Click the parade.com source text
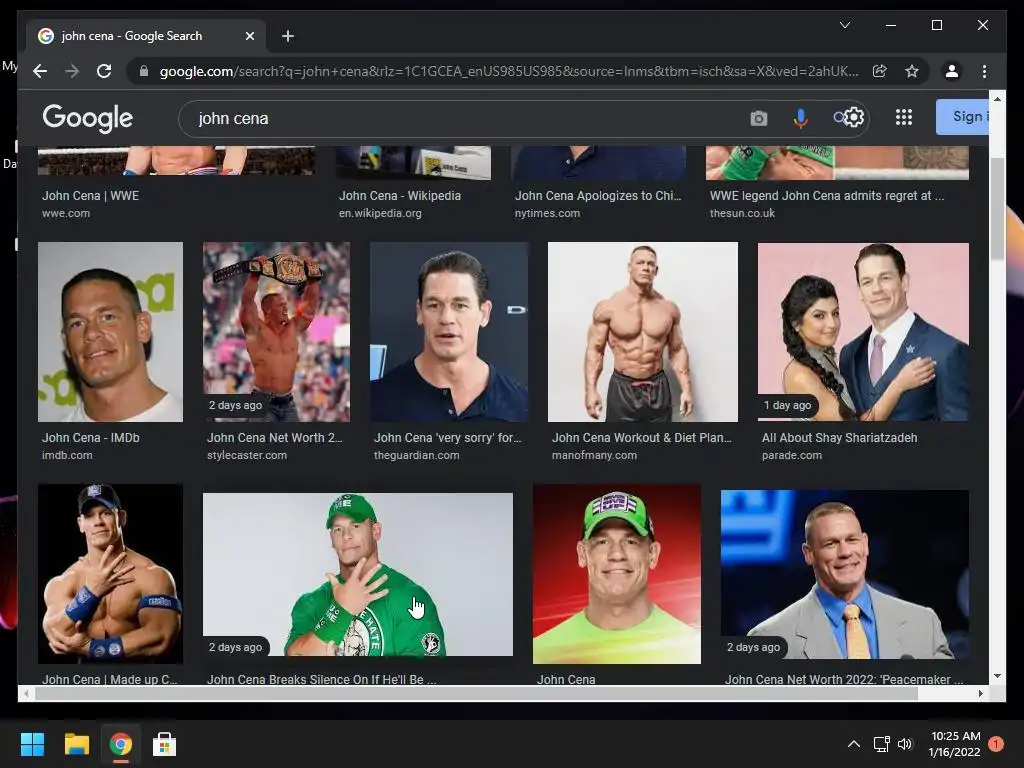This screenshot has width=1024, height=768. point(792,455)
